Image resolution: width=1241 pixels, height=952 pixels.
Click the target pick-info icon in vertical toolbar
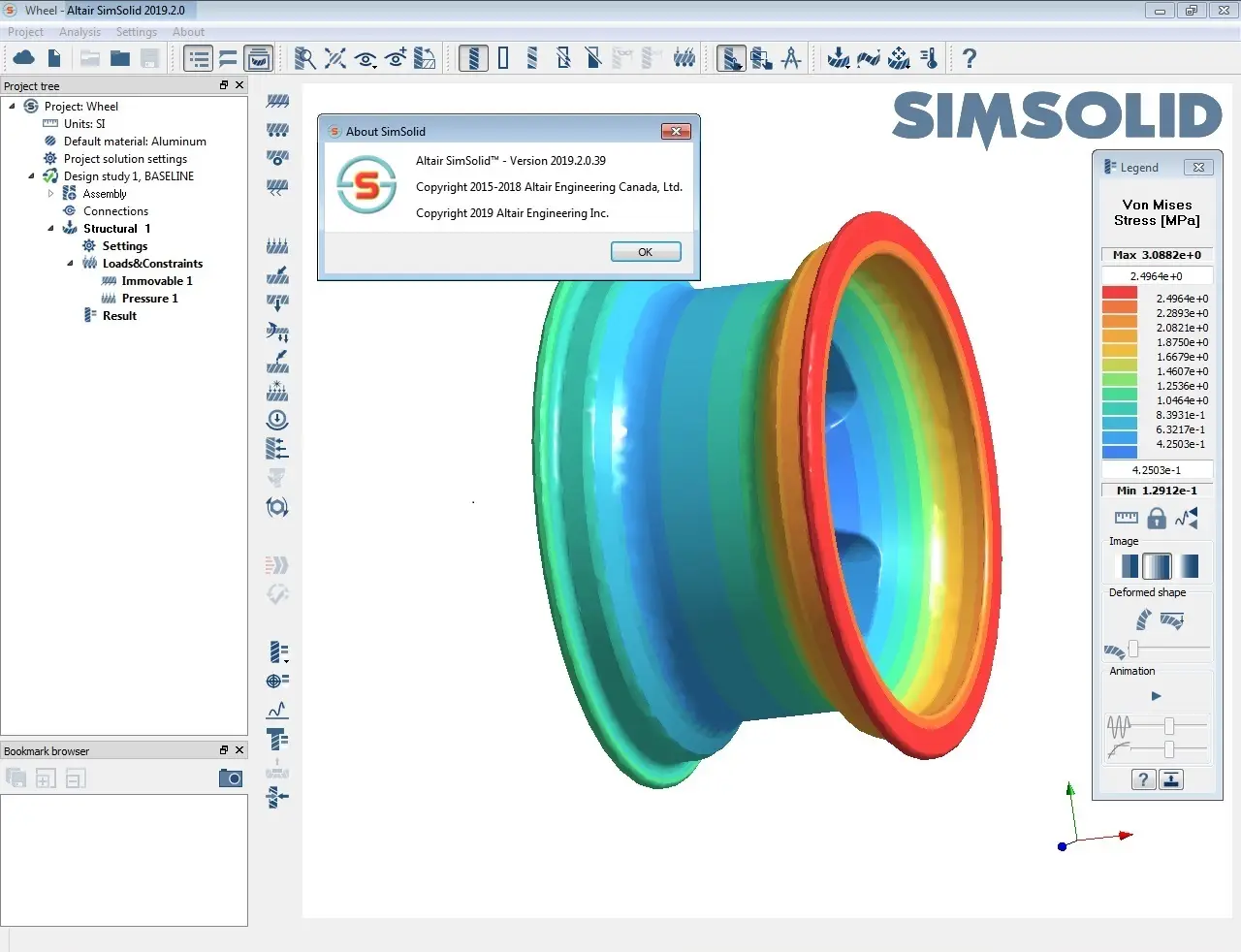[x=277, y=681]
